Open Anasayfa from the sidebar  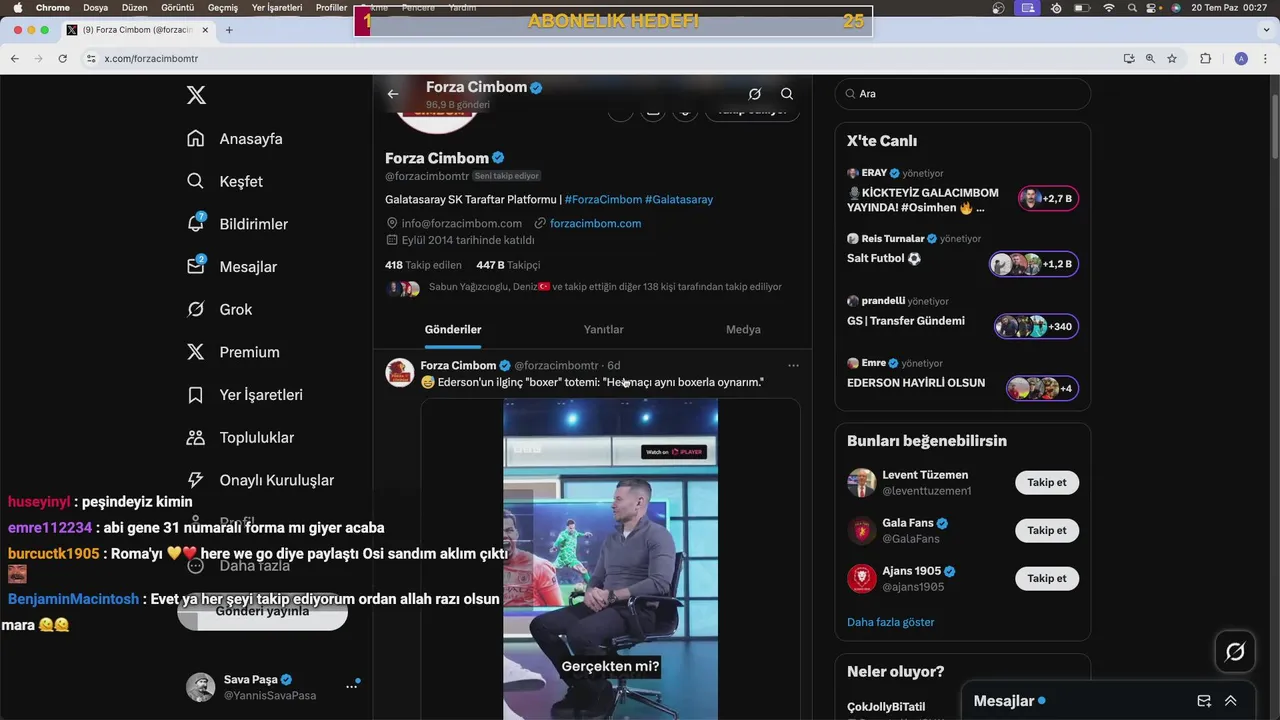[x=235, y=139]
